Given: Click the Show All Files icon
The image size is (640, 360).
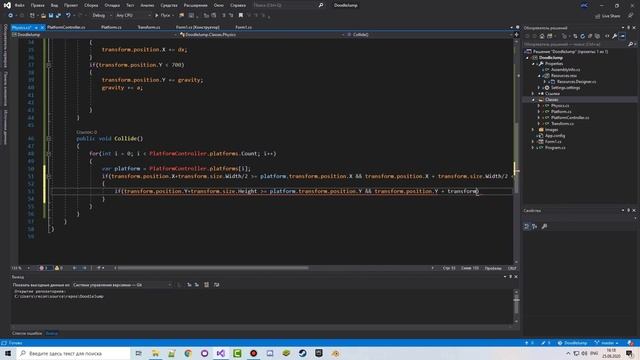Looking at the screenshot, I should (x=597, y=36).
